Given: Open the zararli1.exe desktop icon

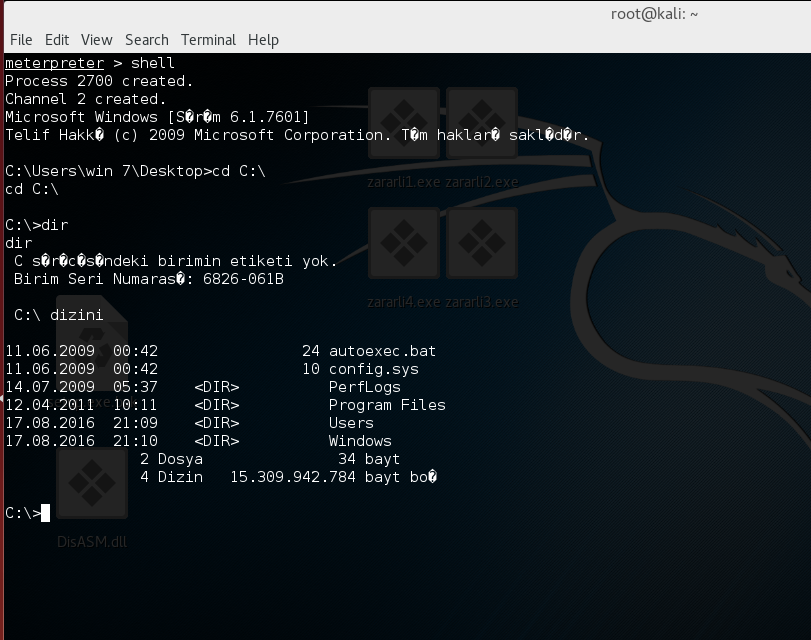Looking at the screenshot, I should pyautogui.click(x=404, y=124).
